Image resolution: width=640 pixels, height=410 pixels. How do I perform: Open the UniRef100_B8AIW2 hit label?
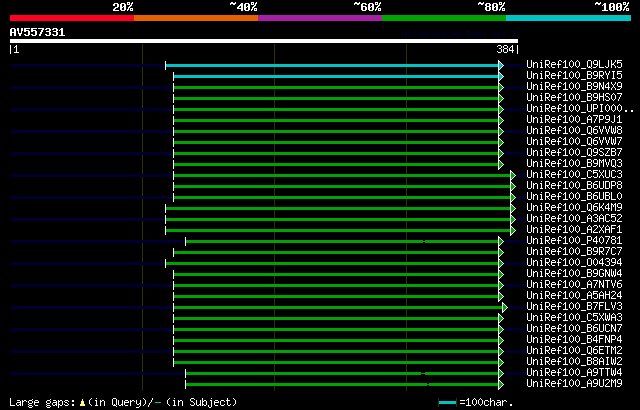tap(574, 361)
